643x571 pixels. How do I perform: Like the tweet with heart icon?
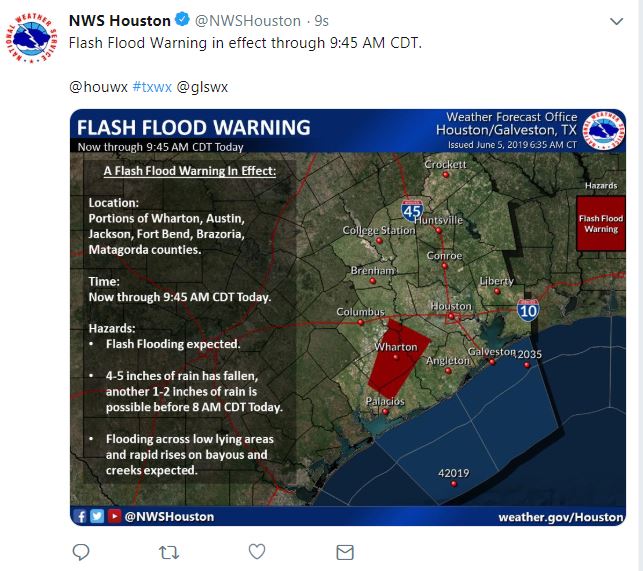click(x=257, y=551)
